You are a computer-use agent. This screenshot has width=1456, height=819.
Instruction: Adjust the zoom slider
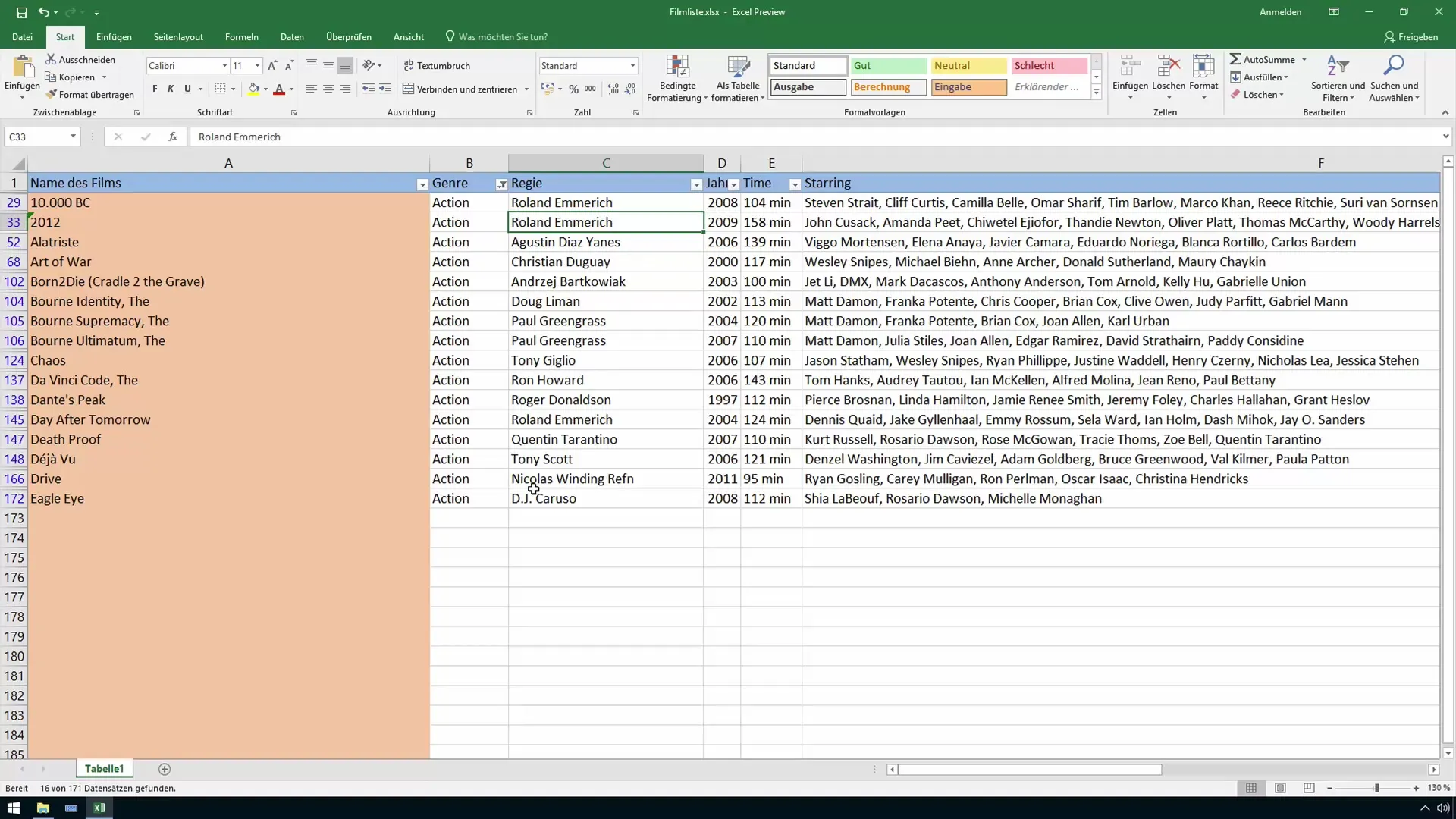[x=1376, y=789]
